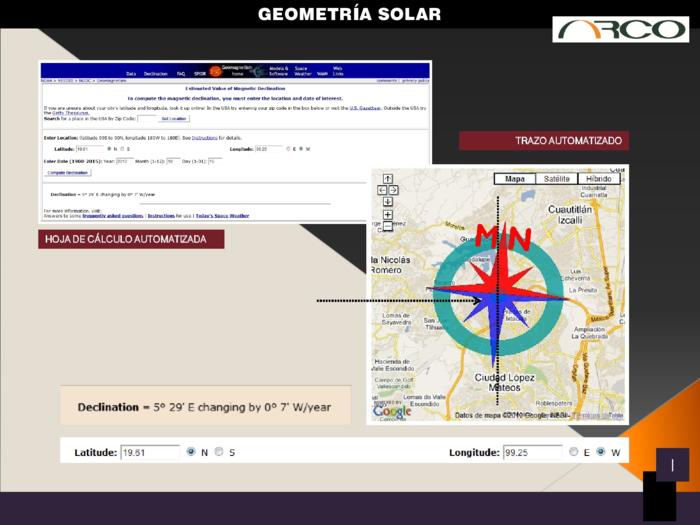Click the large Latitude input field
Viewport: 700px width, 525px height.
tap(150, 453)
